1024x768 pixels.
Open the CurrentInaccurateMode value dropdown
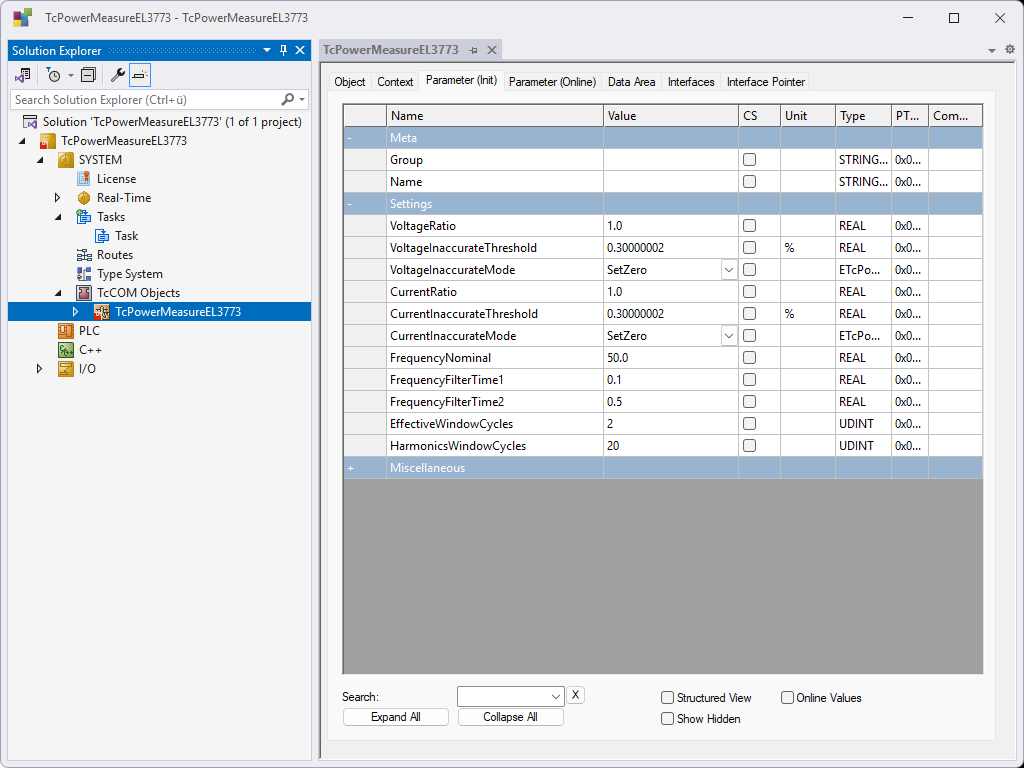coord(729,336)
